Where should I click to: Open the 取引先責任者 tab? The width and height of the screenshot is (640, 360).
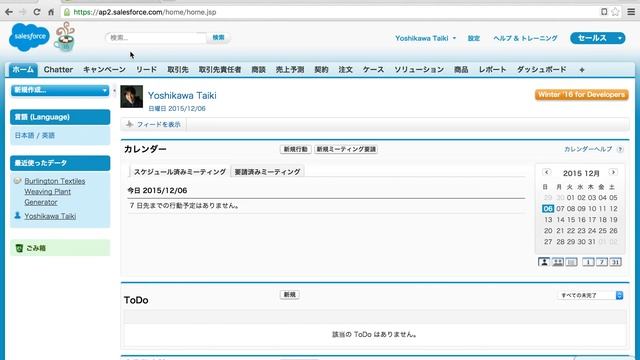[x=220, y=70]
